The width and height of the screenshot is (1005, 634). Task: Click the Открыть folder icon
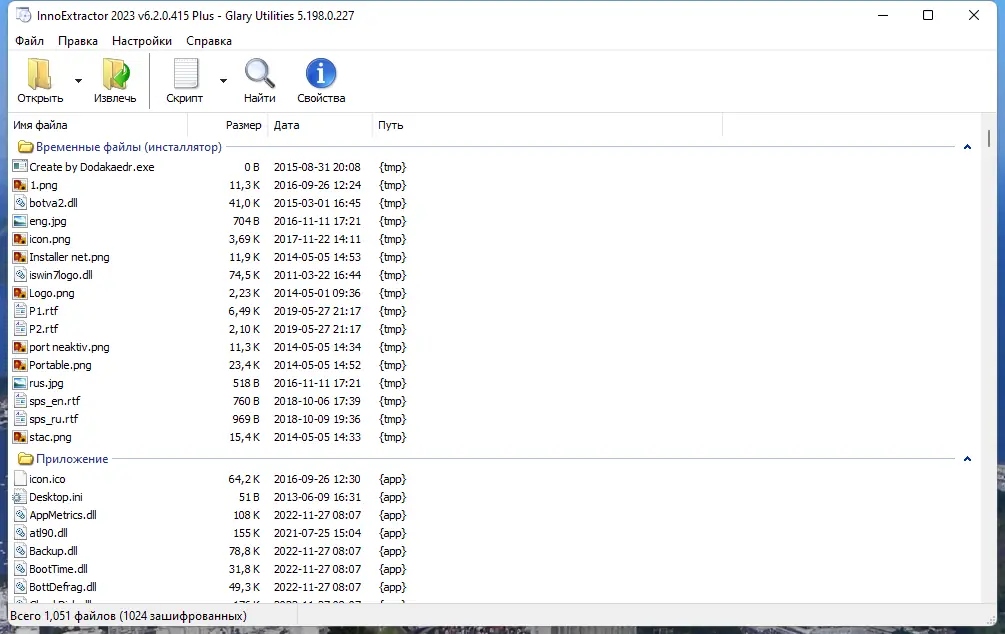40,74
